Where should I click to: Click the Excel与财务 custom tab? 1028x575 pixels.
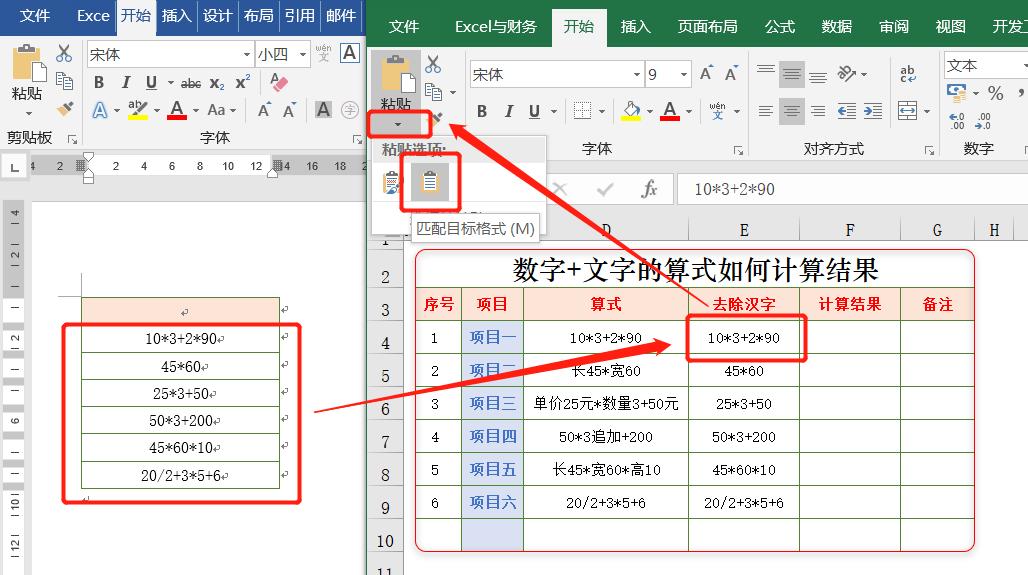point(496,27)
